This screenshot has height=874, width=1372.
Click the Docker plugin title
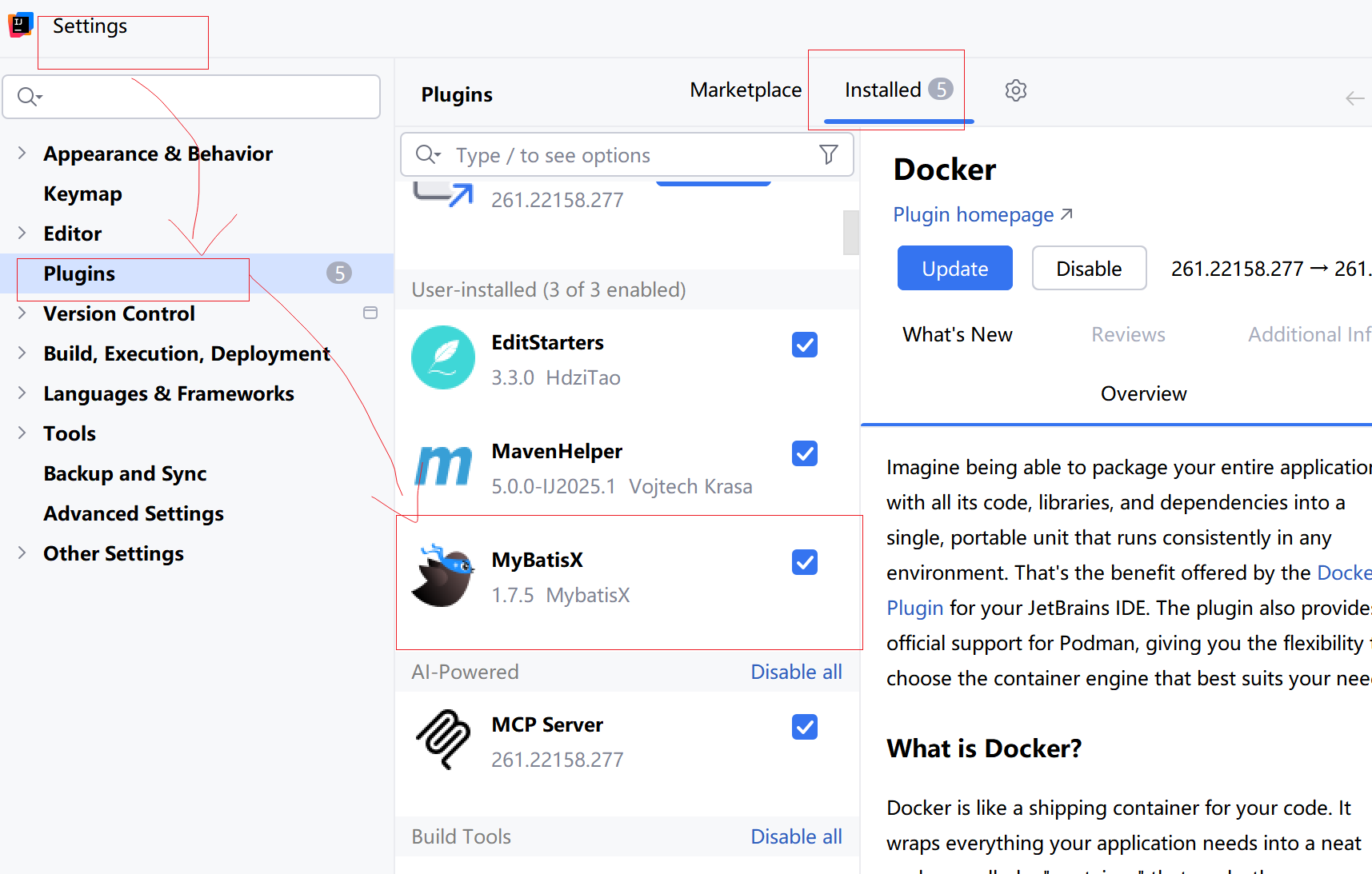pyautogui.click(x=945, y=170)
